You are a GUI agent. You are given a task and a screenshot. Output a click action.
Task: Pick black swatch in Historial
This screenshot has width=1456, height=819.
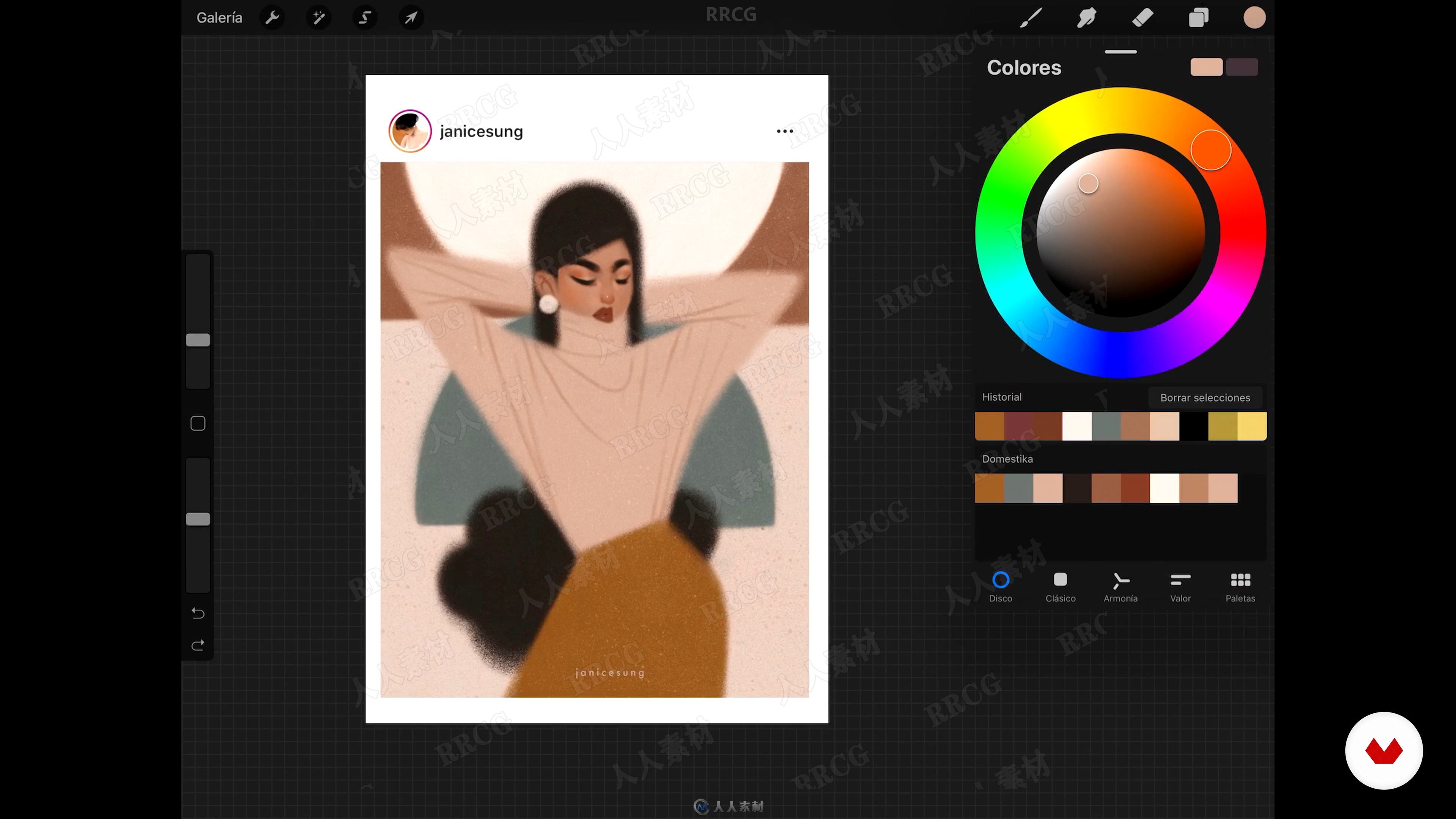[1194, 426]
